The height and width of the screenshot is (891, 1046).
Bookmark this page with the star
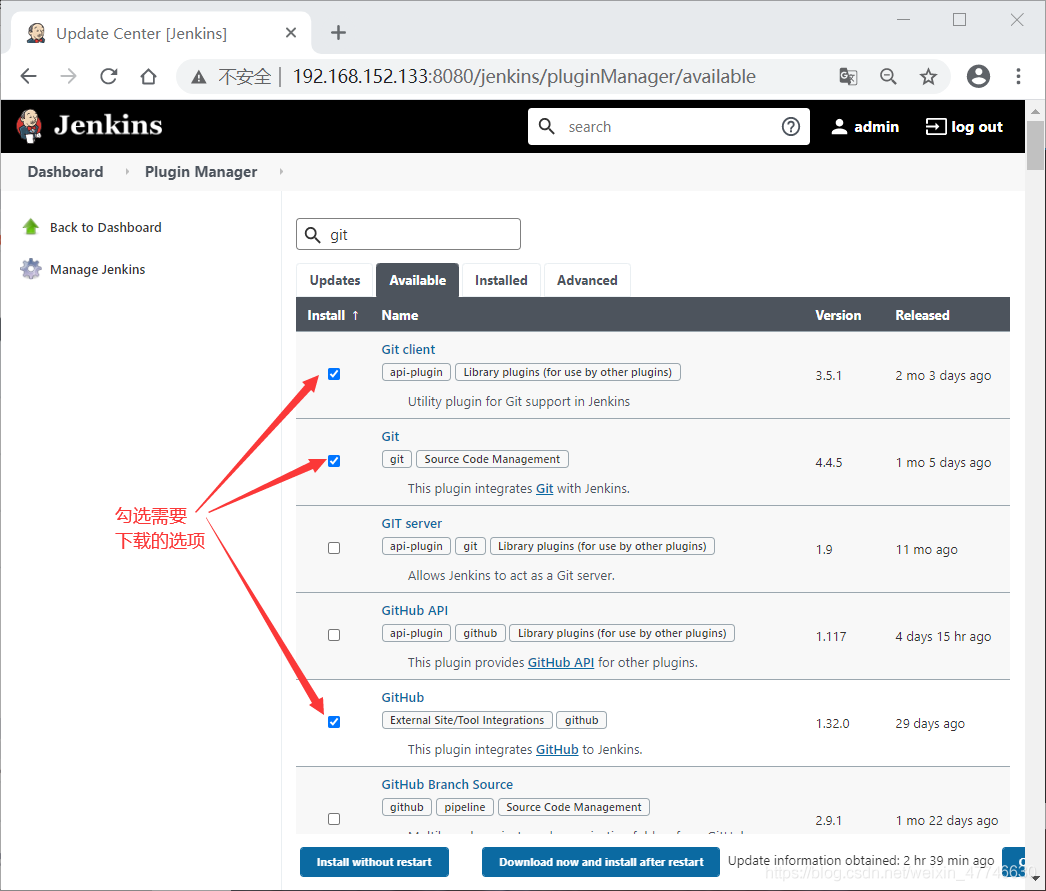[x=928, y=77]
